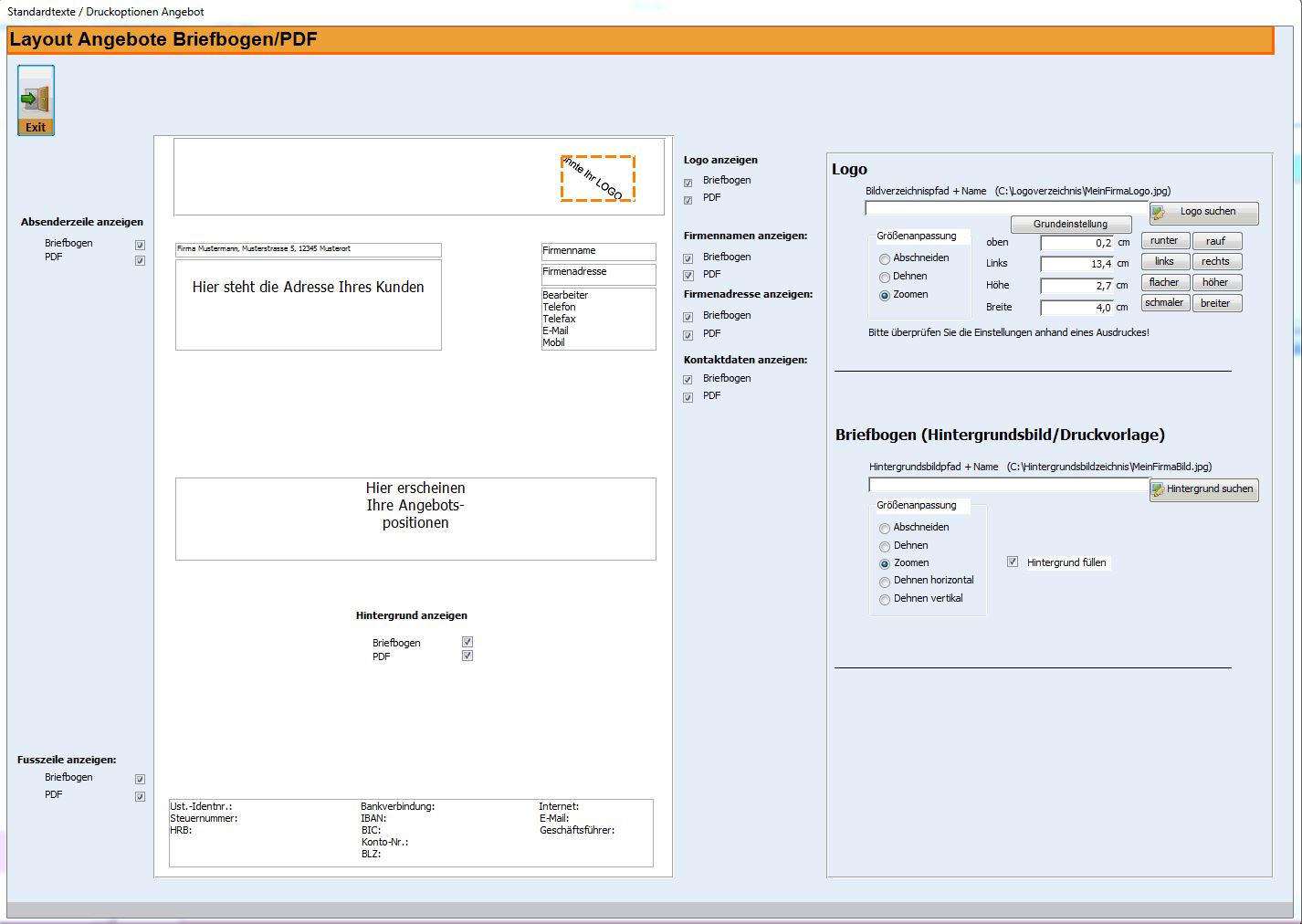Make logo taller with höher button
This screenshot has width=1302, height=924.
pos(1216,283)
